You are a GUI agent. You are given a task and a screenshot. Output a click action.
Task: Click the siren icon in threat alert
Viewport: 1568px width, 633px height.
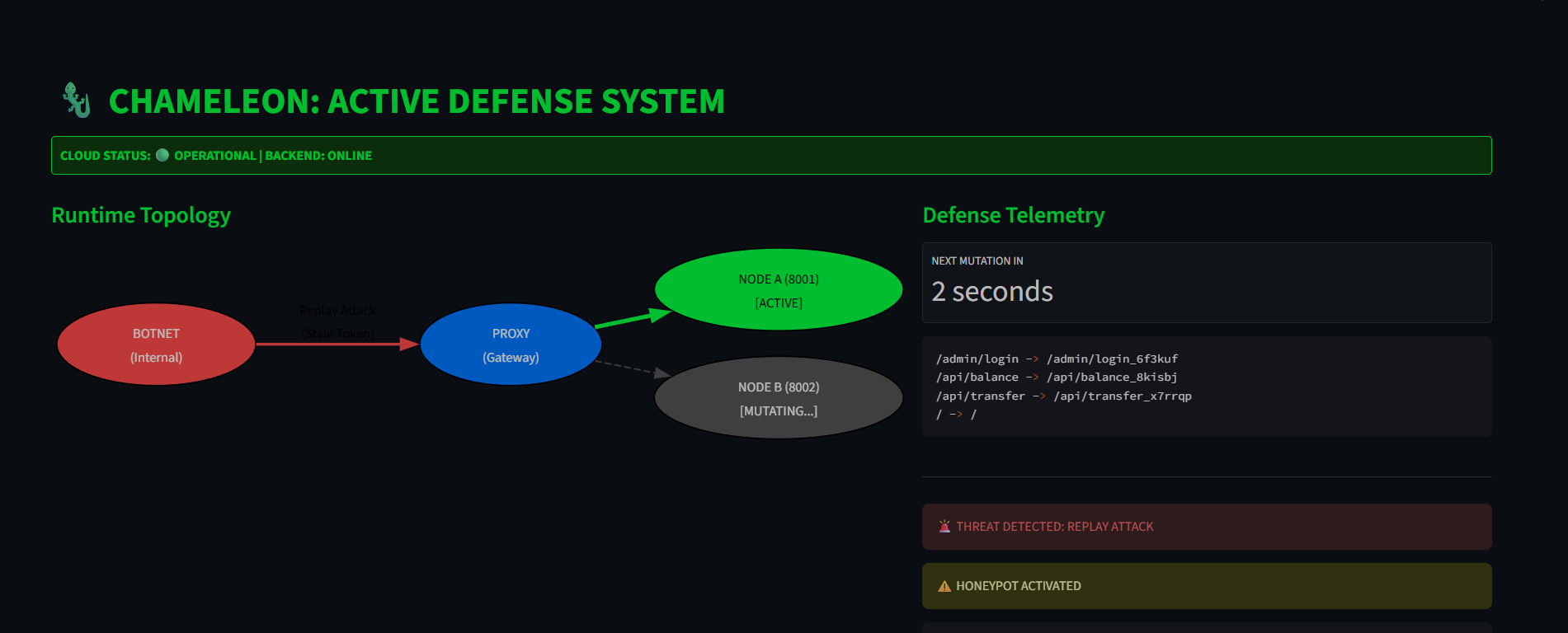[944, 526]
